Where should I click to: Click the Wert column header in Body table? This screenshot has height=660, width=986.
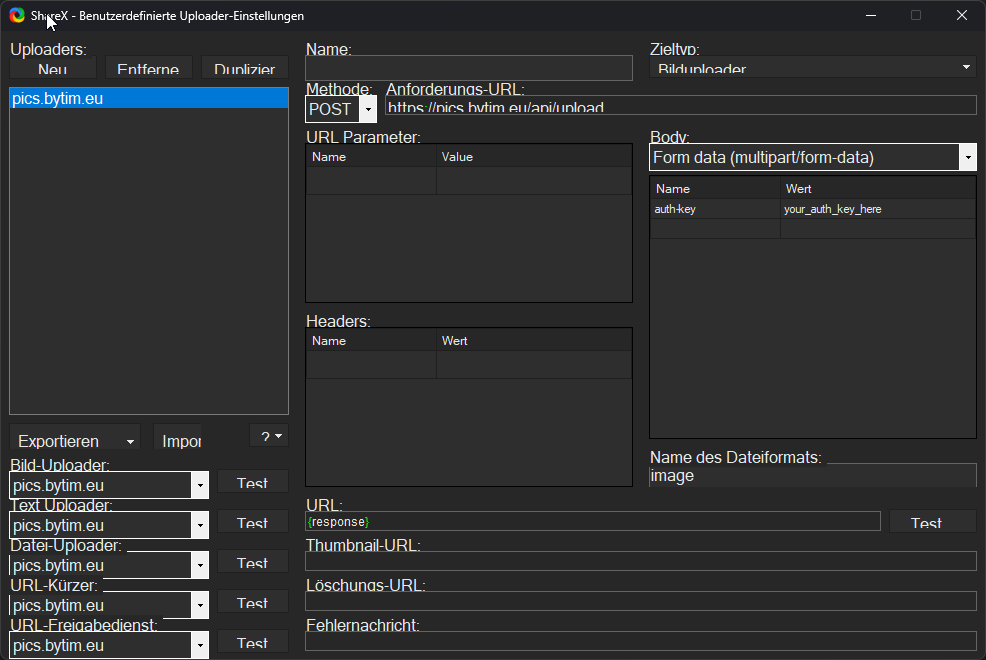coord(878,189)
